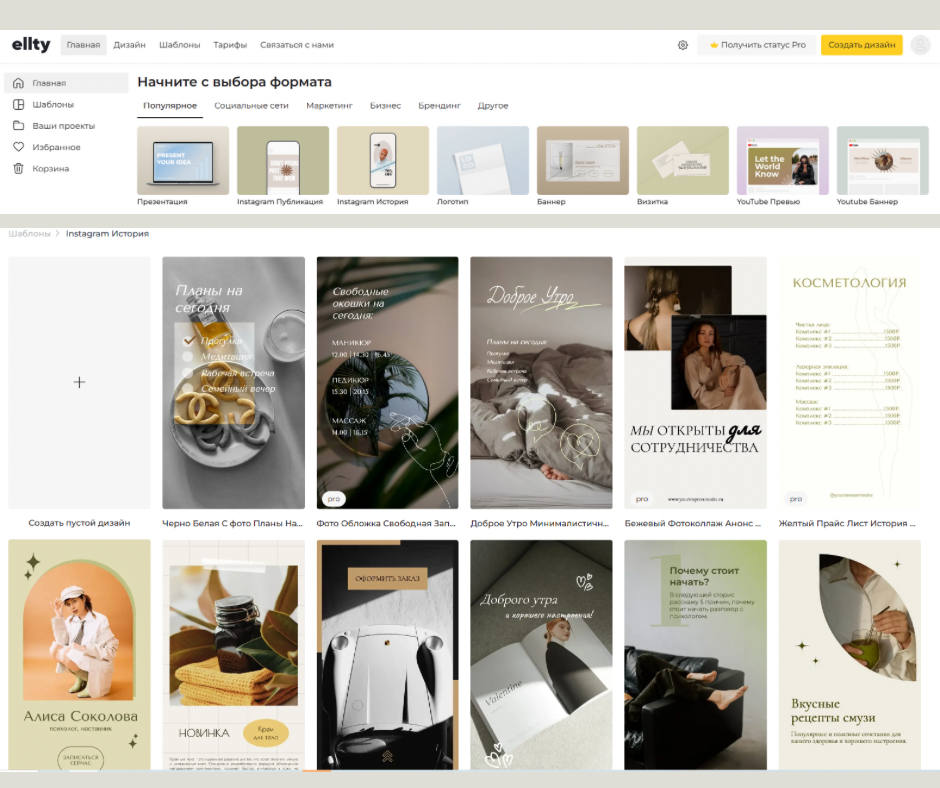Click the user profile avatar icon

click(919, 45)
